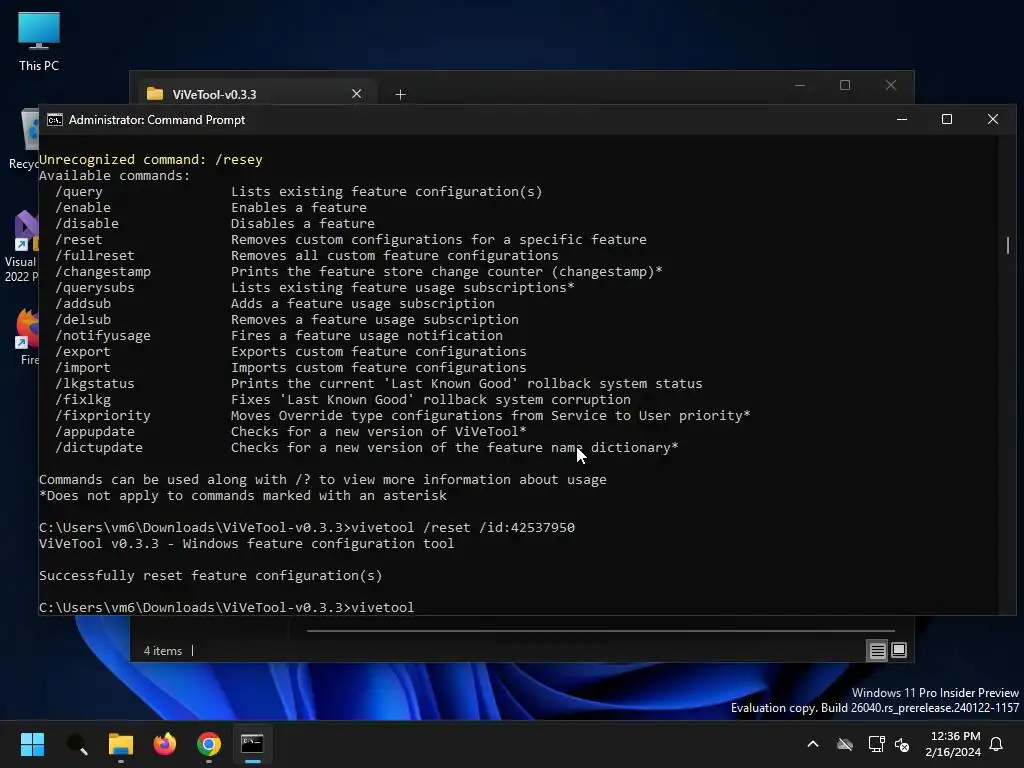Screen dimensions: 1024x768
Task: Launch Google Chrome from the taskbar
Action: pos(209,744)
